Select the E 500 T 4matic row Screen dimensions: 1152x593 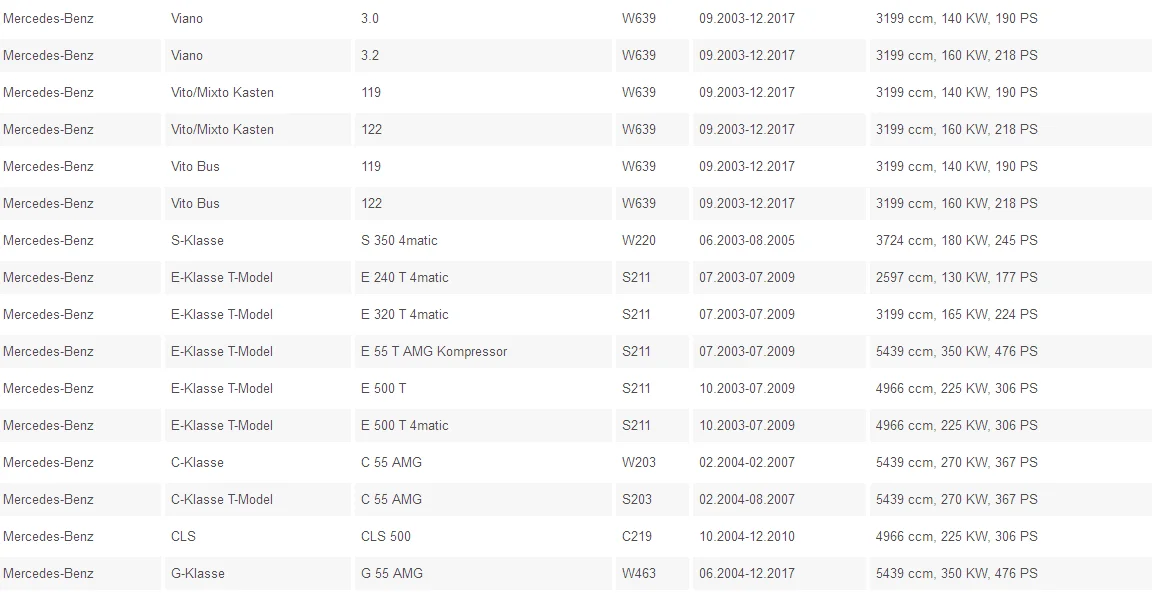point(576,425)
